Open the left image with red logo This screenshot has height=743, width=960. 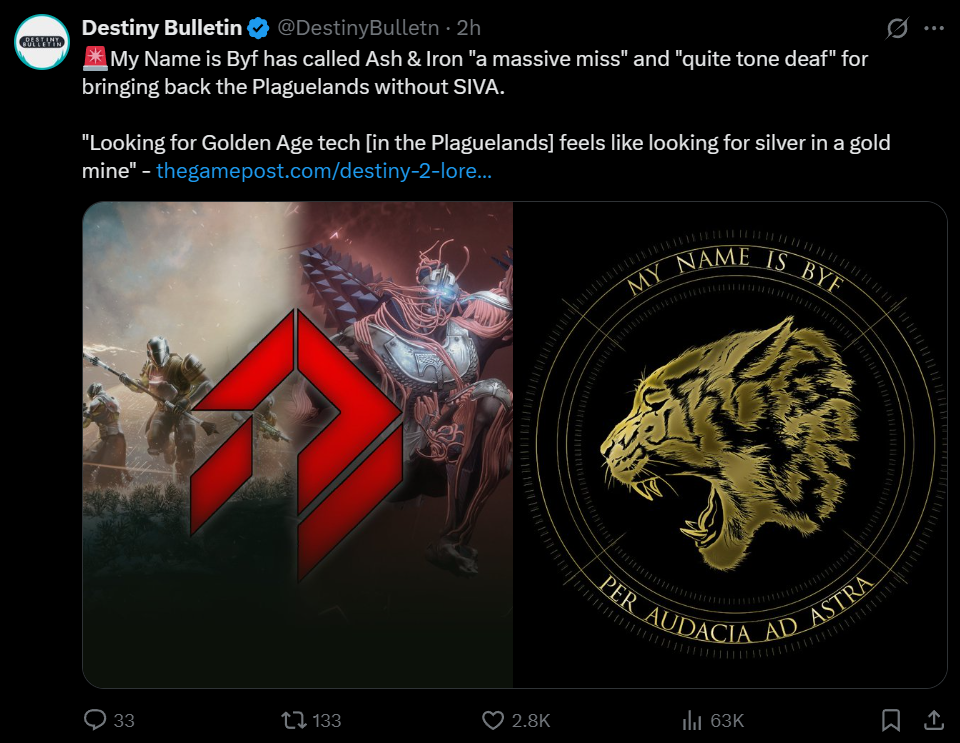click(x=298, y=444)
